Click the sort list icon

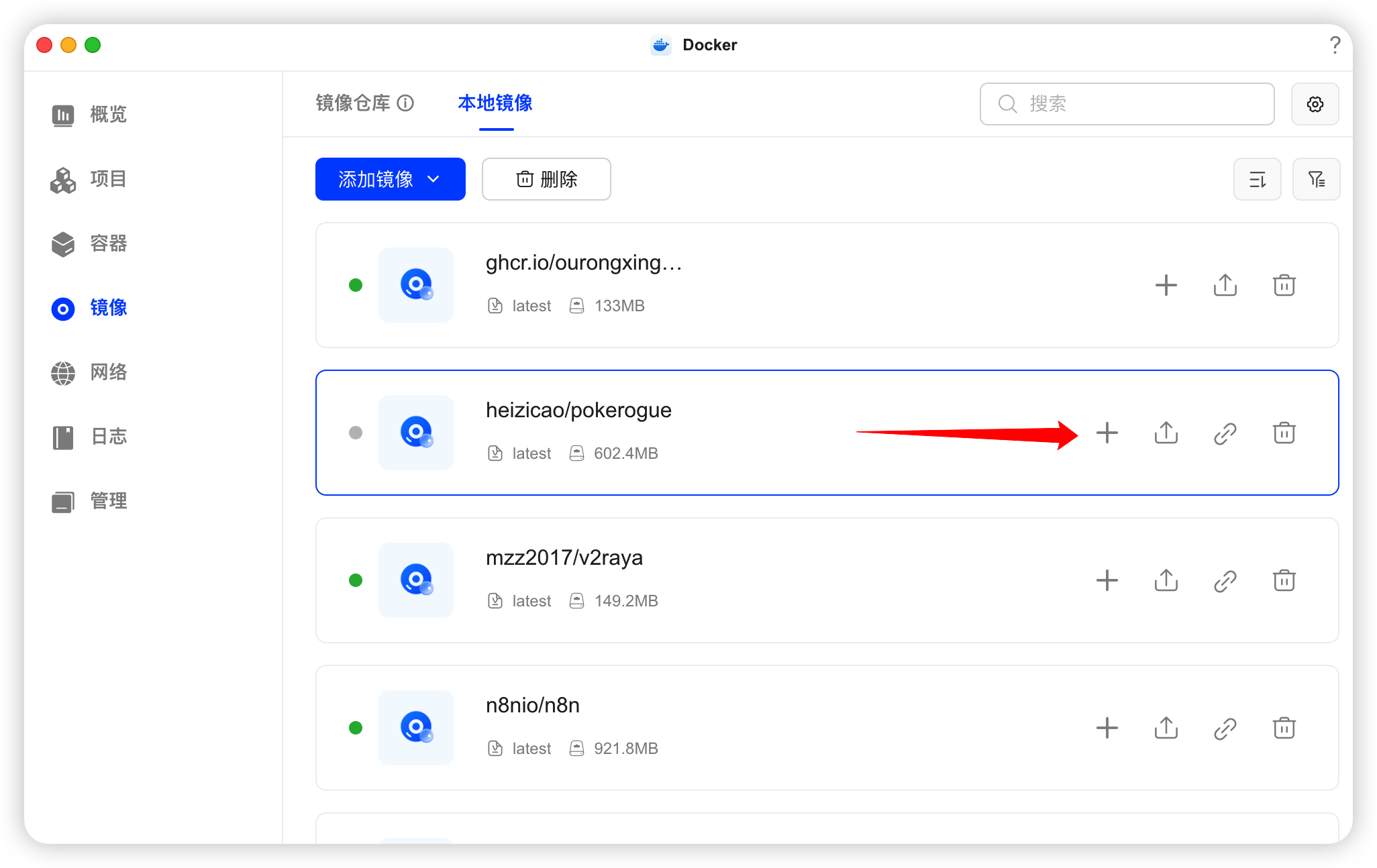pyautogui.click(x=1257, y=179)
